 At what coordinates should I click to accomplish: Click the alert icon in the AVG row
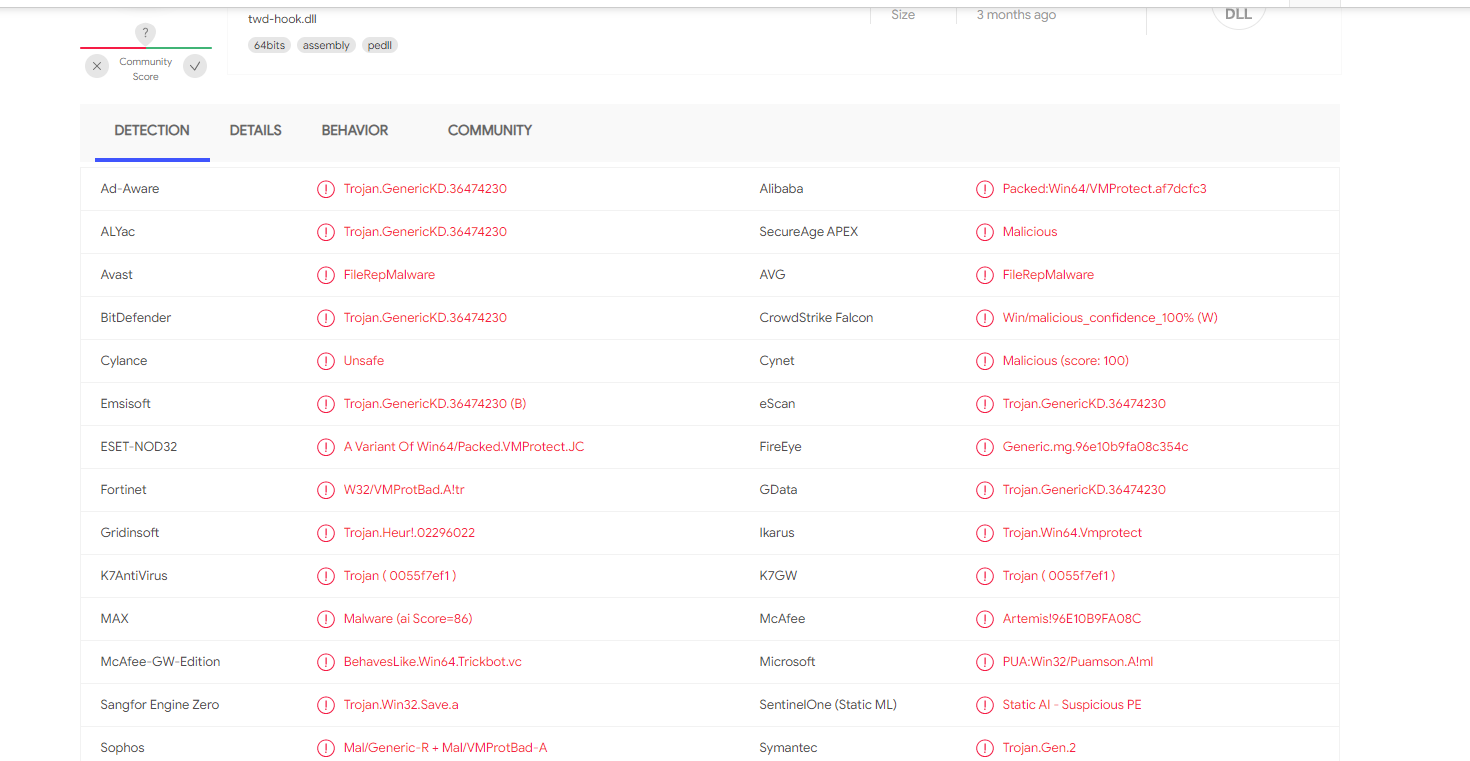coord(985,275)
